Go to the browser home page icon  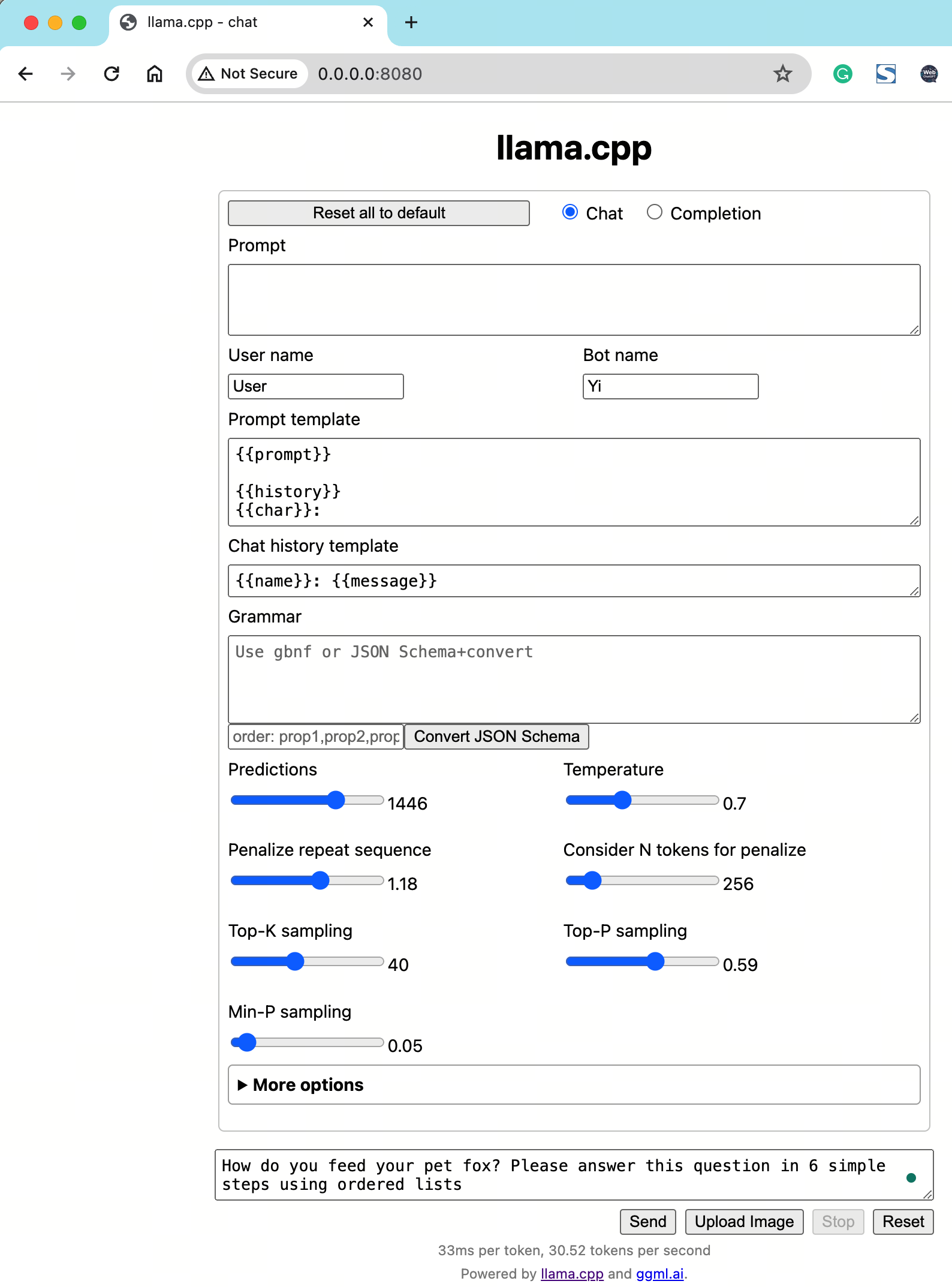[x=155, y=74]
